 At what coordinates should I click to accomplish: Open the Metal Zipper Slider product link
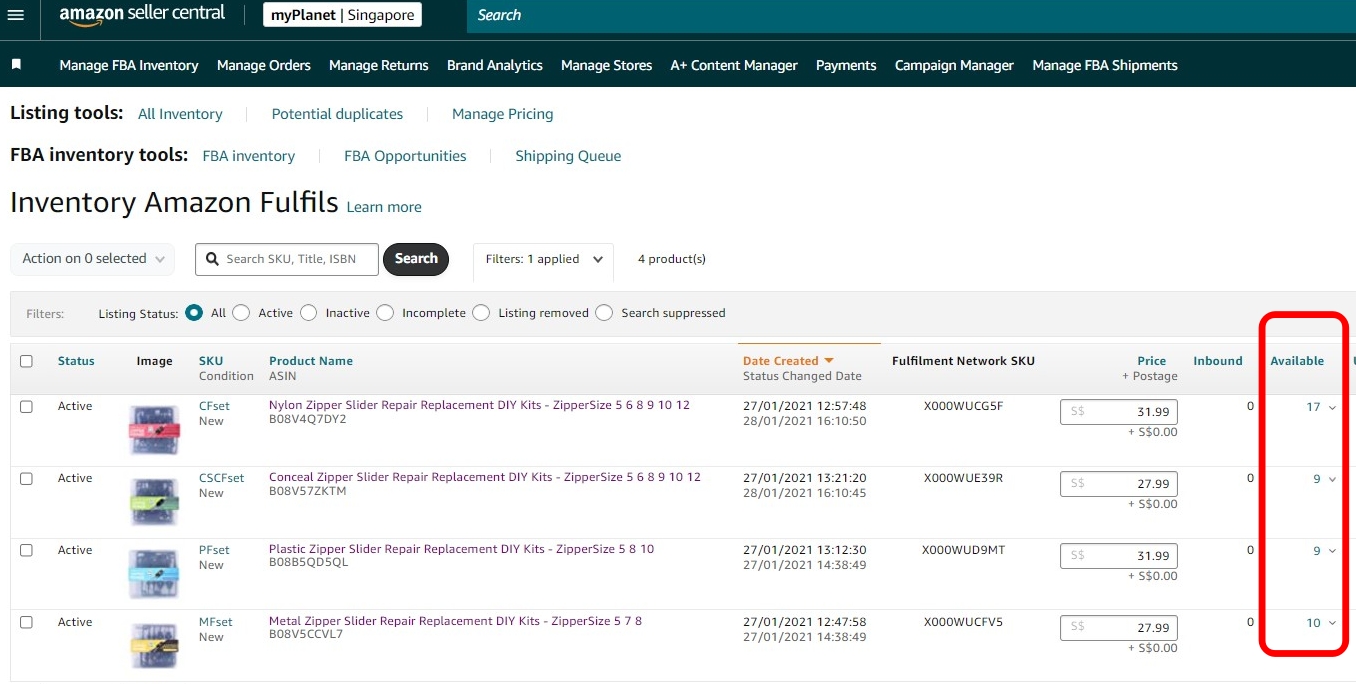pos(455,621)
